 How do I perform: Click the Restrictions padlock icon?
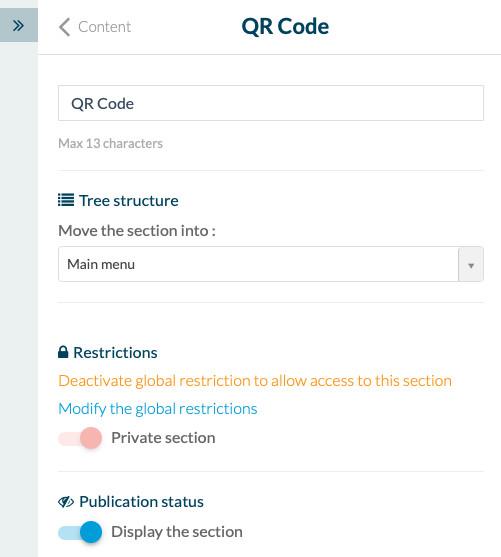63,352
